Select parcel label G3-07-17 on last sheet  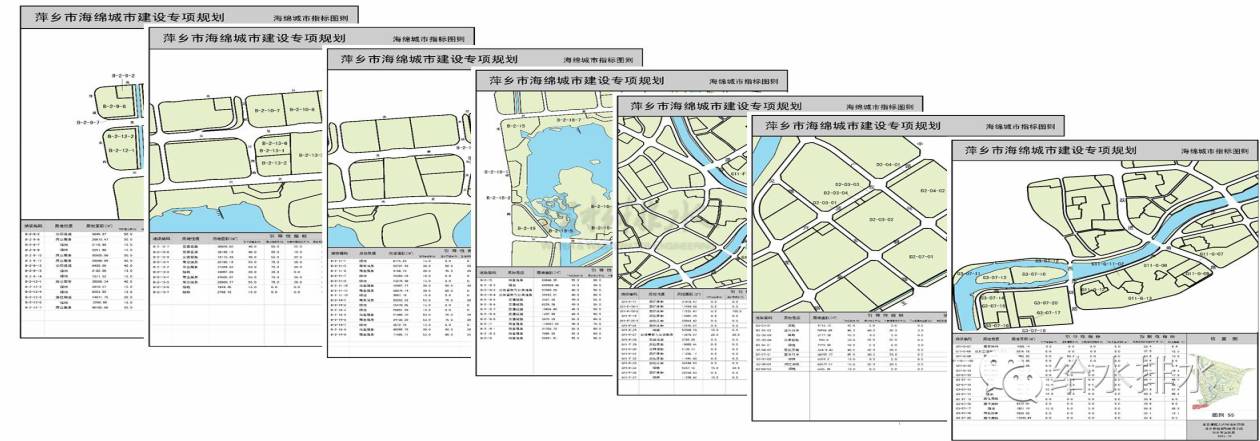click(1048, 313)
